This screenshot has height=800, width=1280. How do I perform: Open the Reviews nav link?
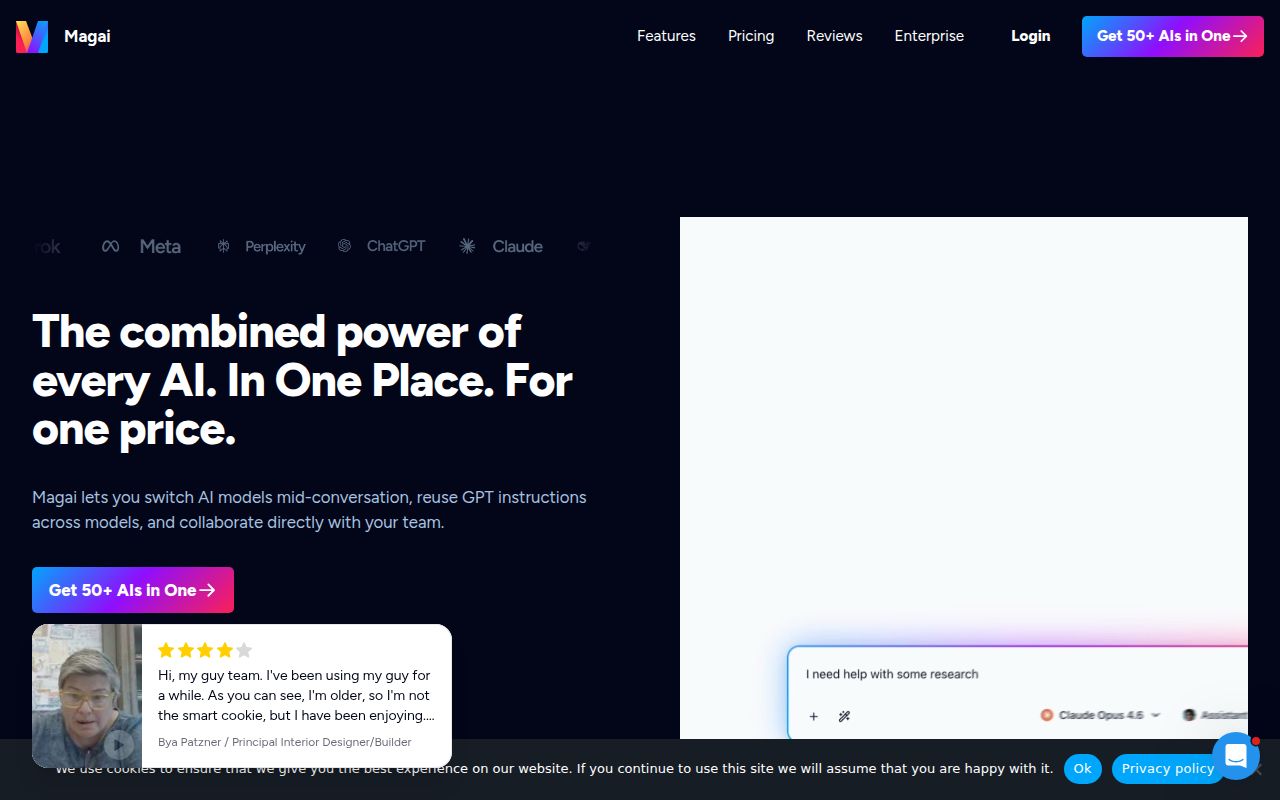coord(834,36)
